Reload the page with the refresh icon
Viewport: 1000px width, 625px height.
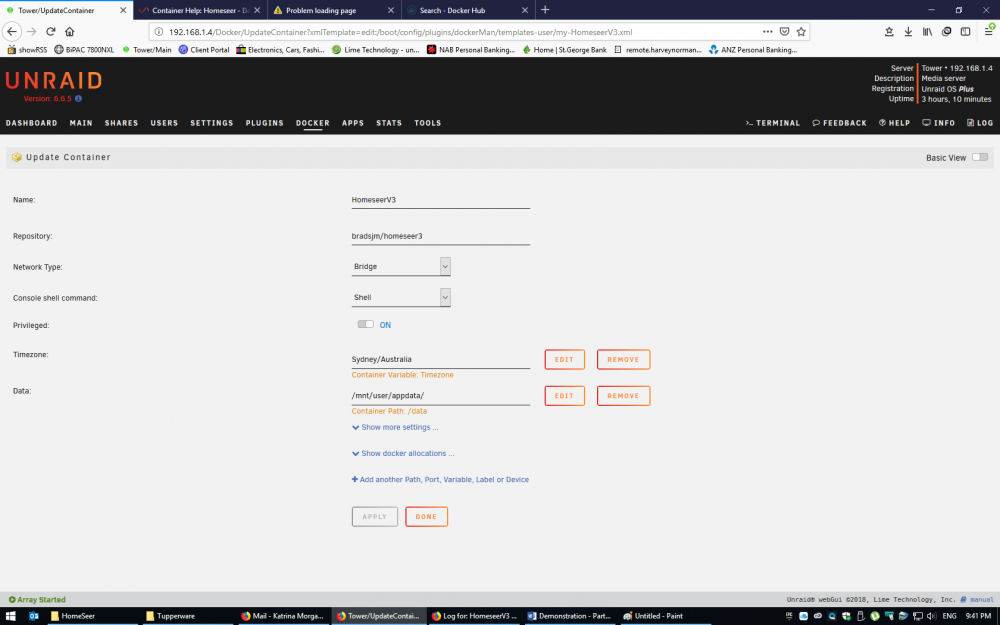click(51, 31)
